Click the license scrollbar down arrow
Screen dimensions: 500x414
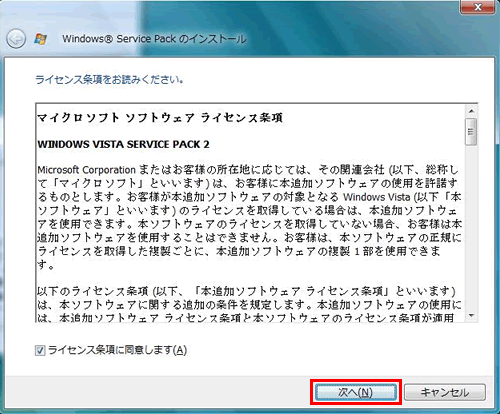coord(471,315)
